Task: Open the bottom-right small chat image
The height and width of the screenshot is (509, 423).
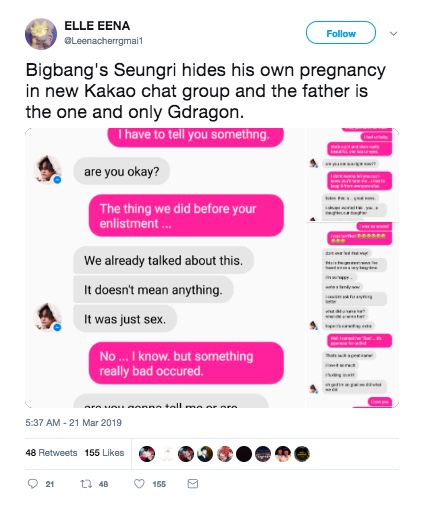Action: 352,315
